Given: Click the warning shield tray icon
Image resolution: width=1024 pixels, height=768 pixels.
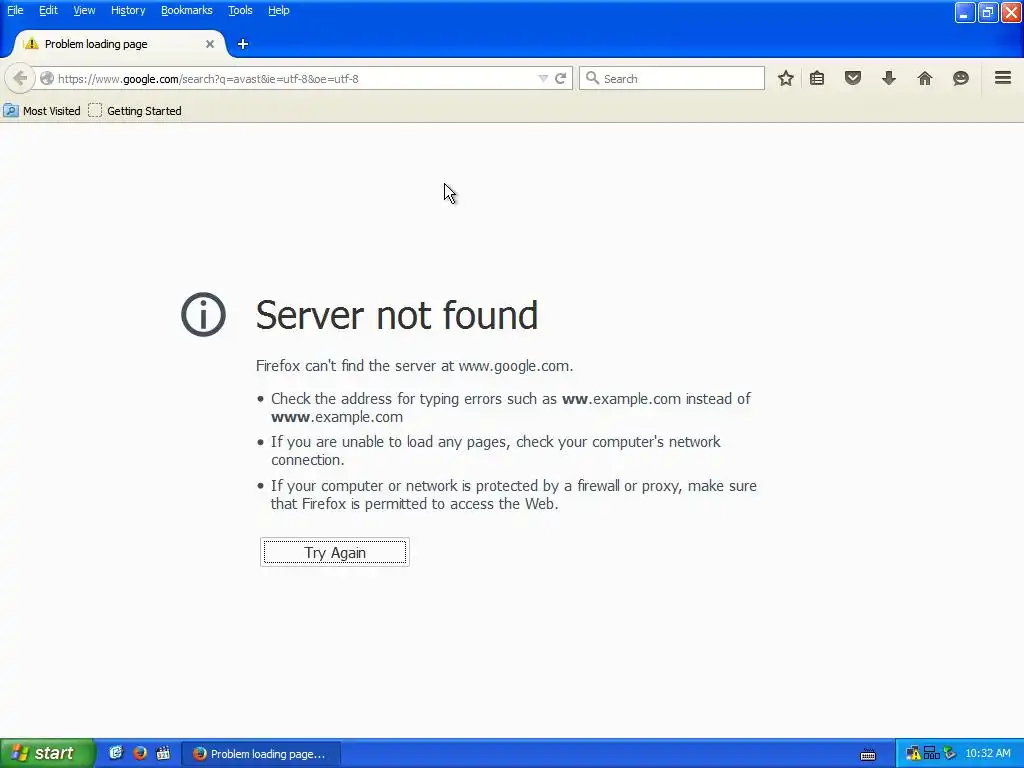Looking at the screenshot, I should 913,754.
